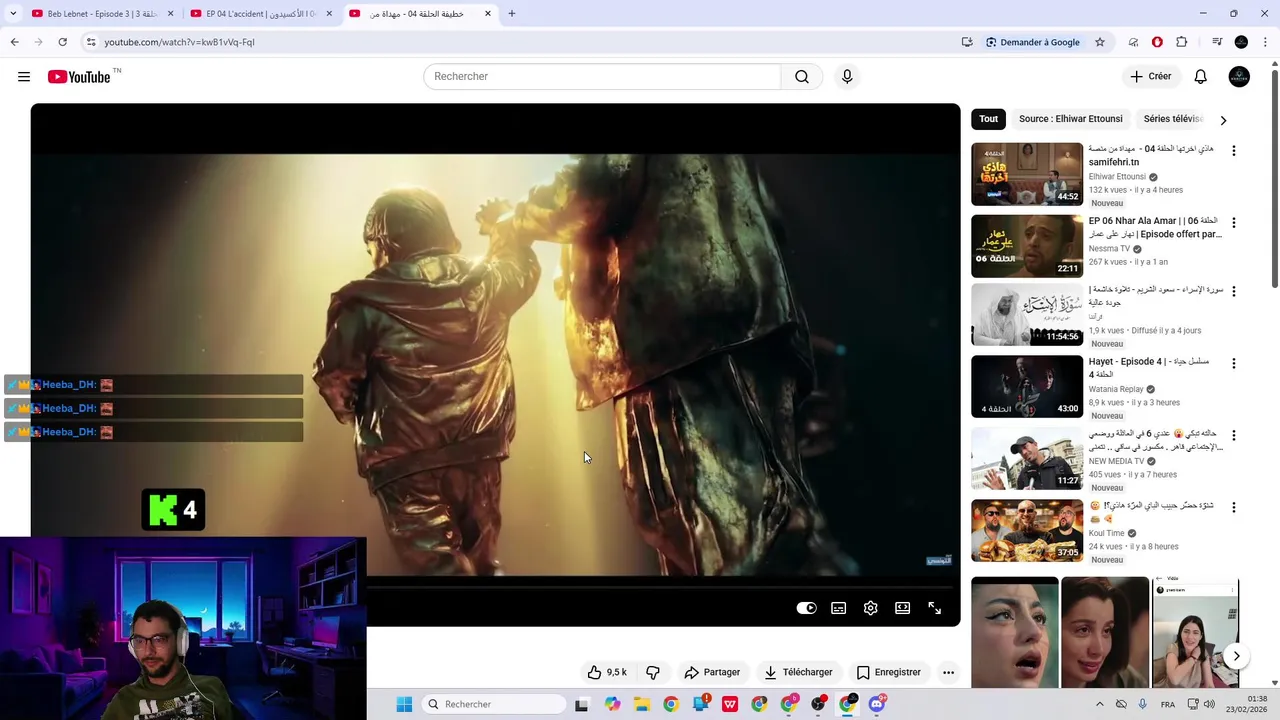Screen dimensions: 1280x720
Task: Select the Source : Elhiwar Ettounsi chip
Action: [1070, 119]
